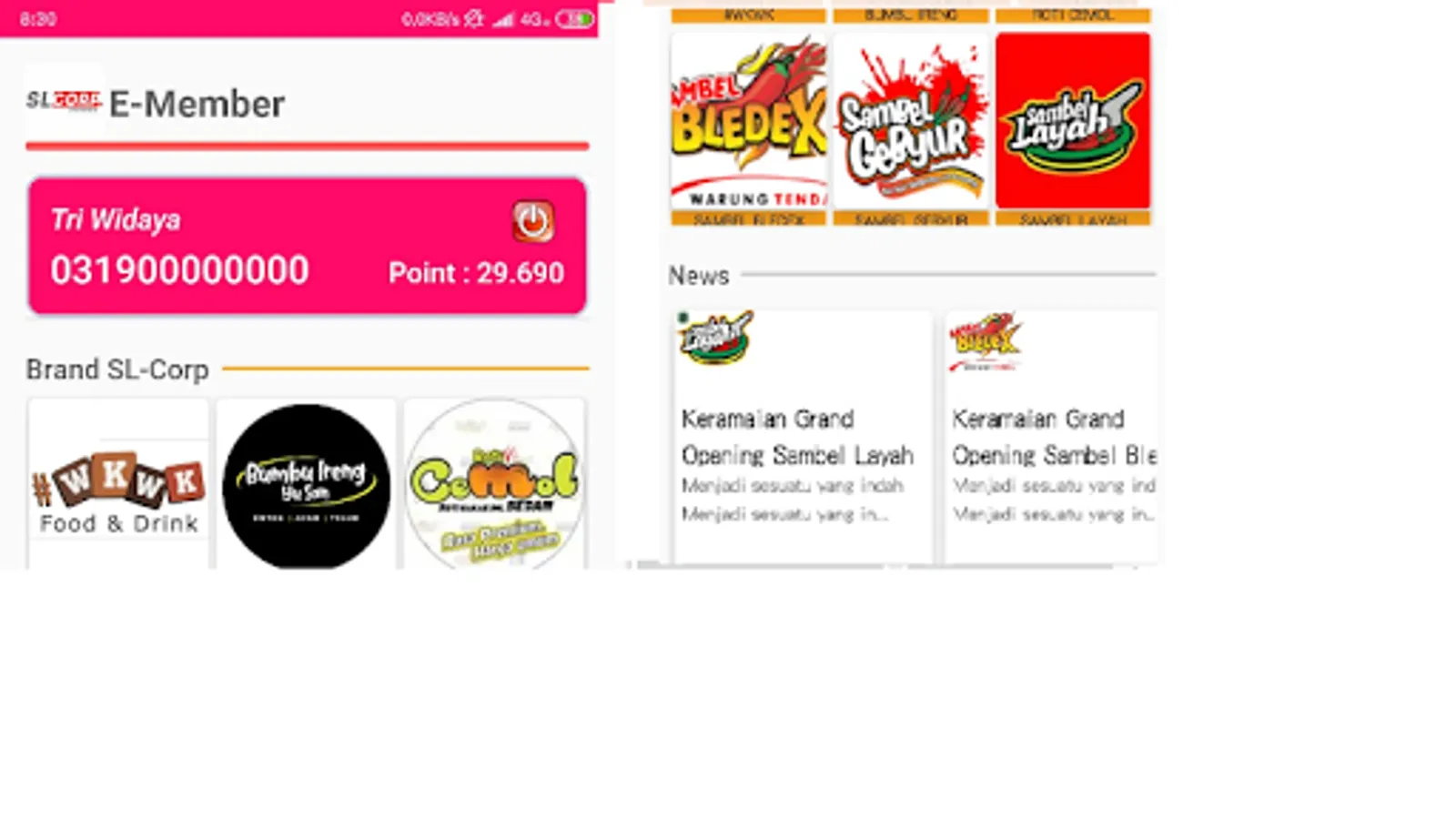Viewport: 1456px width, 819px height.
Task: Click the E-Member title
Action: click(x=197, y=105)
